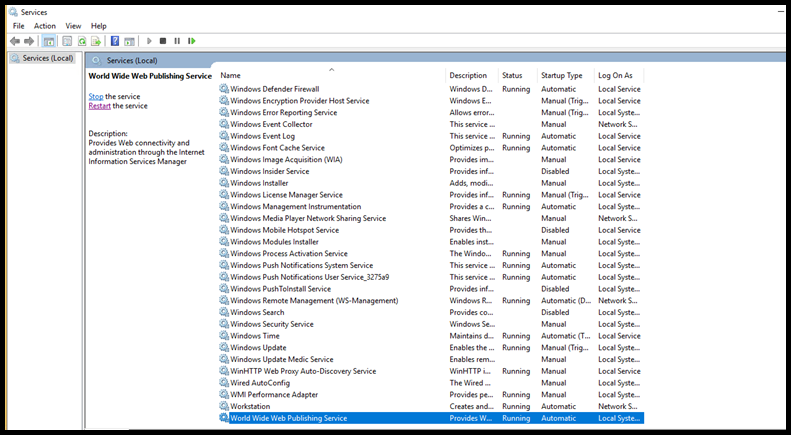Click the gear icon beside Windows Event Log
Image resolution: width=791 pixels, height=435 pixels.
coord(224,136)
